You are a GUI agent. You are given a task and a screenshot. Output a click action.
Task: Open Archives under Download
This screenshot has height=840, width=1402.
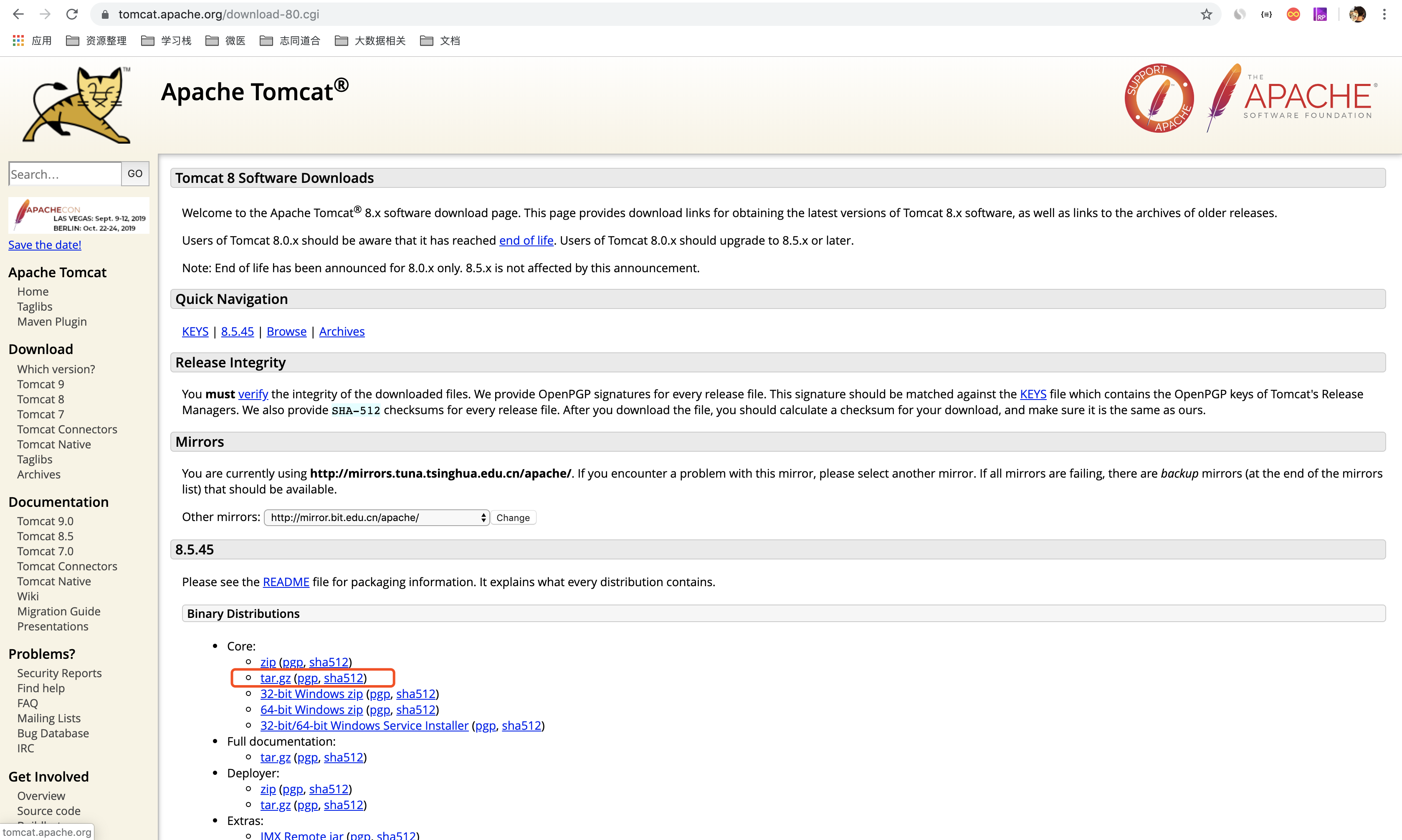(x=38, y=474)
